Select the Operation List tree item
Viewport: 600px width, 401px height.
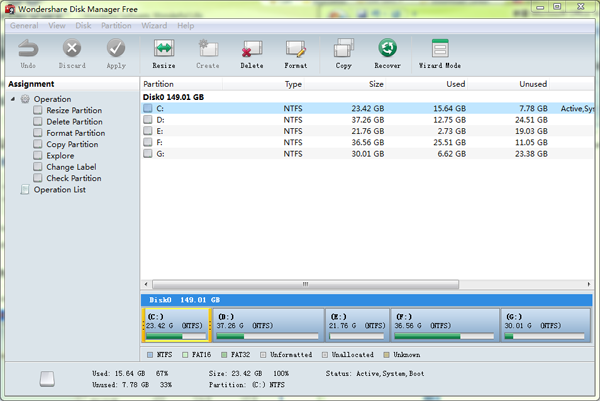click(60, 190)
